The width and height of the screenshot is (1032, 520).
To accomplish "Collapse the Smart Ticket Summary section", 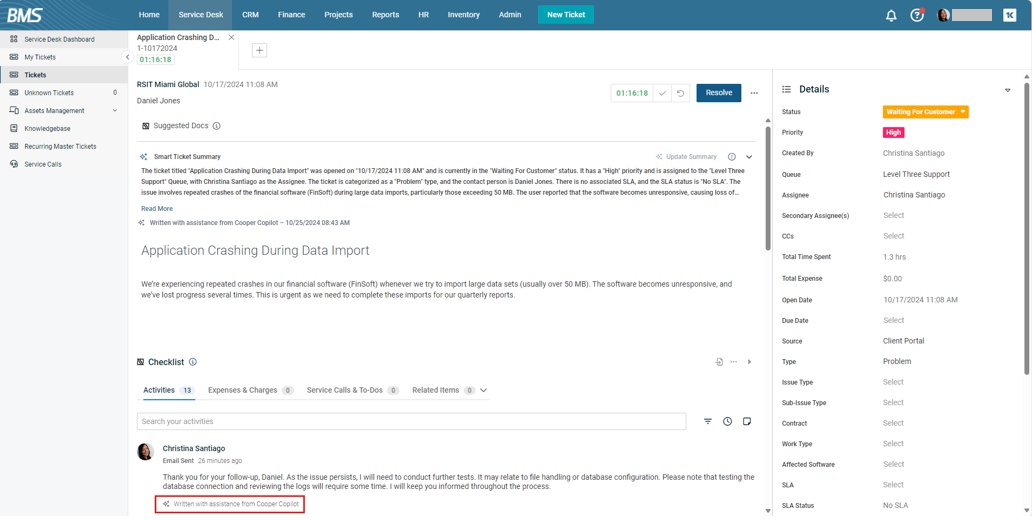I will pyautogui.click(x=749, y=157).
